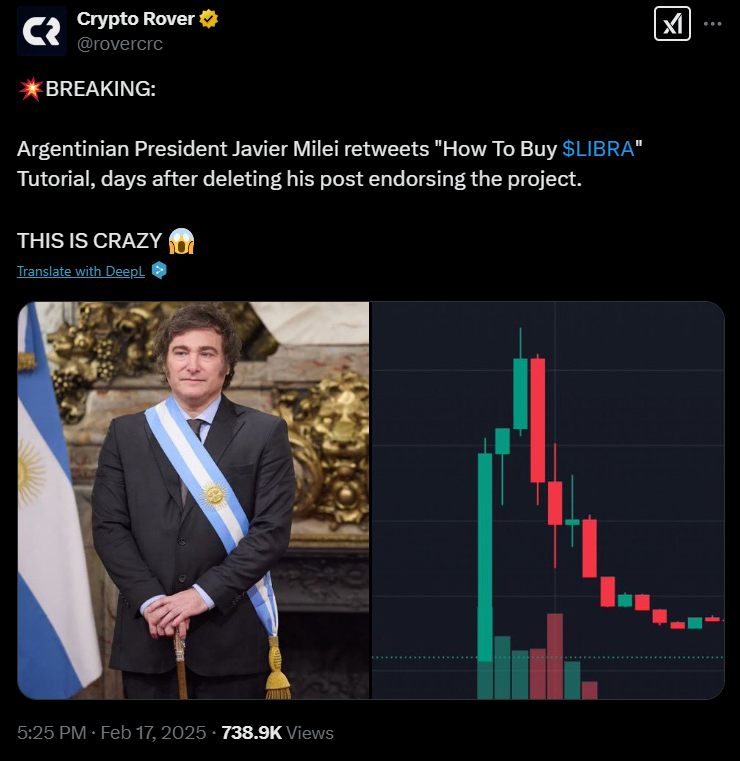Open the $LIBRA cashtag link
Viewport: 740px width, 761px height.
click(x=598, y=149)
